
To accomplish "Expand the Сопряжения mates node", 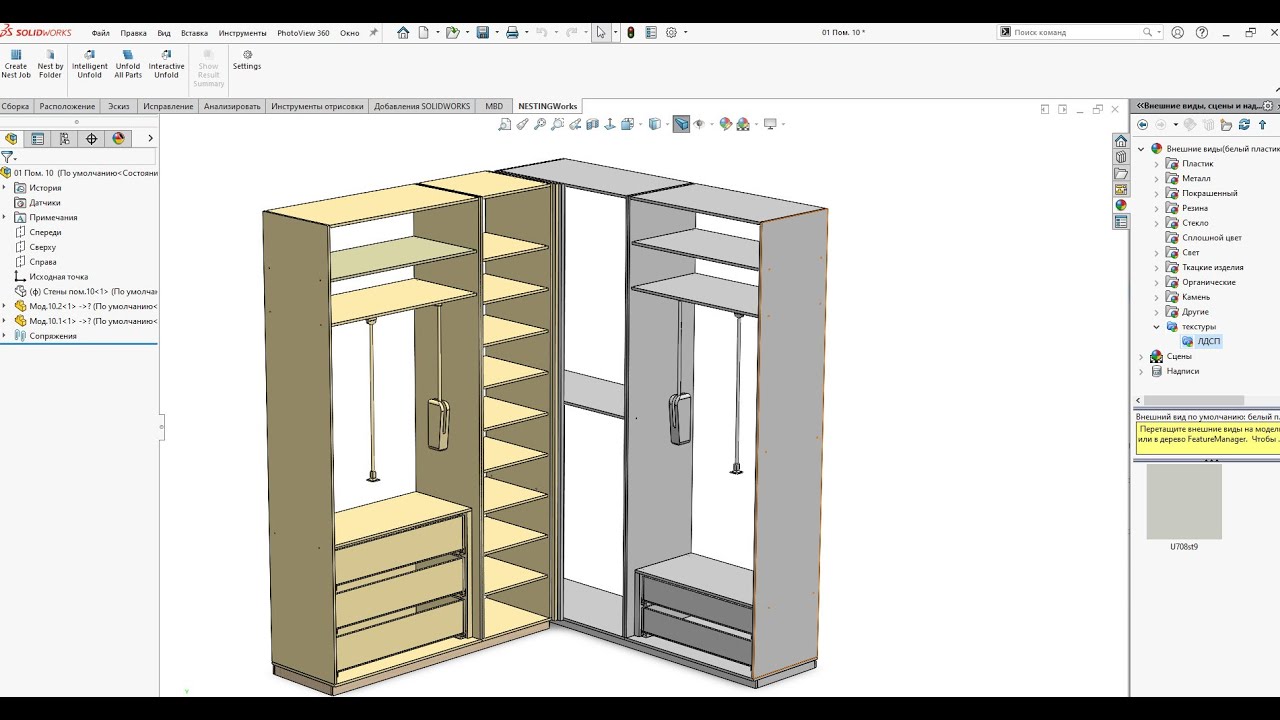I will point(5,336).
